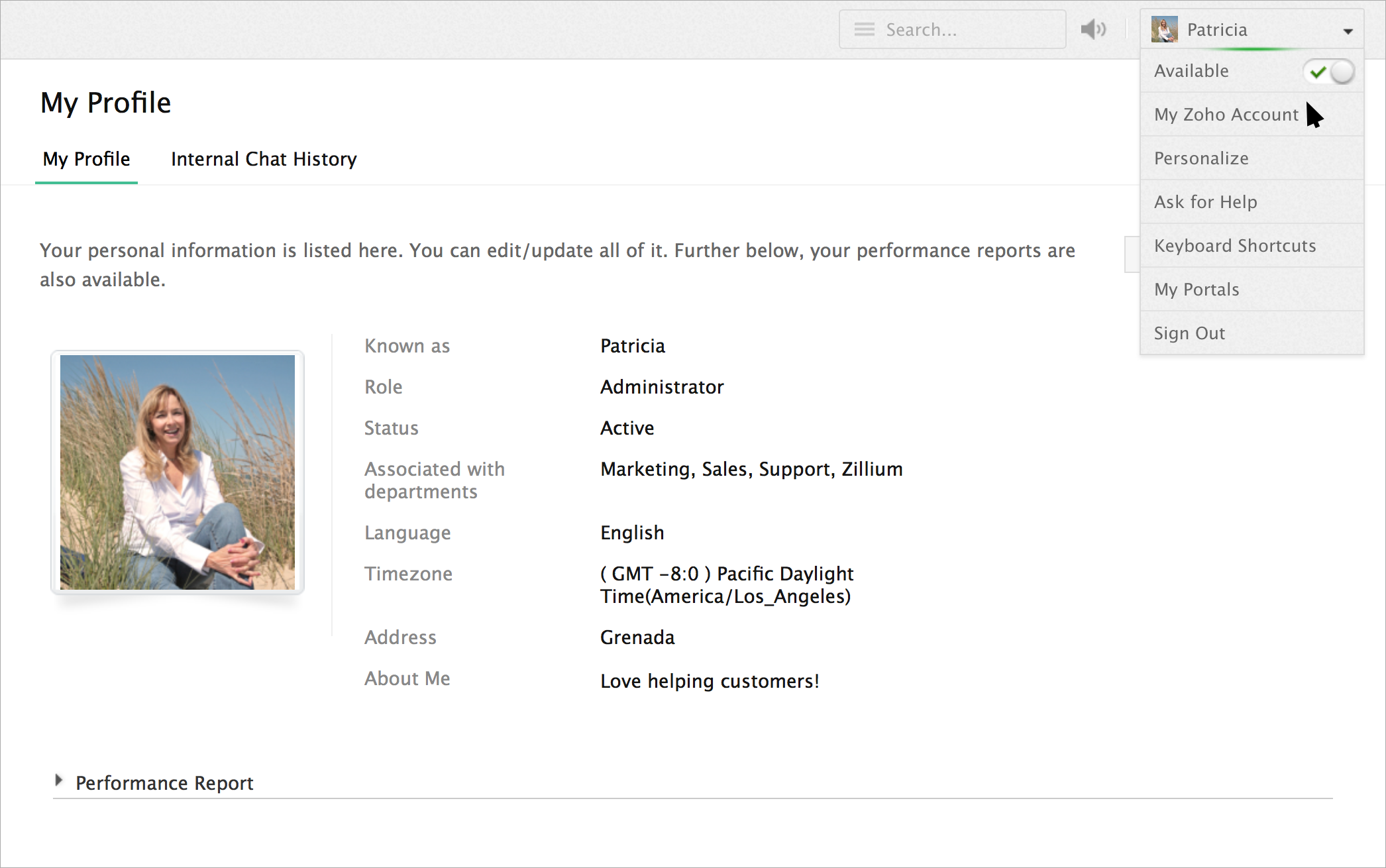This screenshot has width=1386, height=868.
Task: Open the Patricia user dropdown arrow
Action: point(1348,31)
